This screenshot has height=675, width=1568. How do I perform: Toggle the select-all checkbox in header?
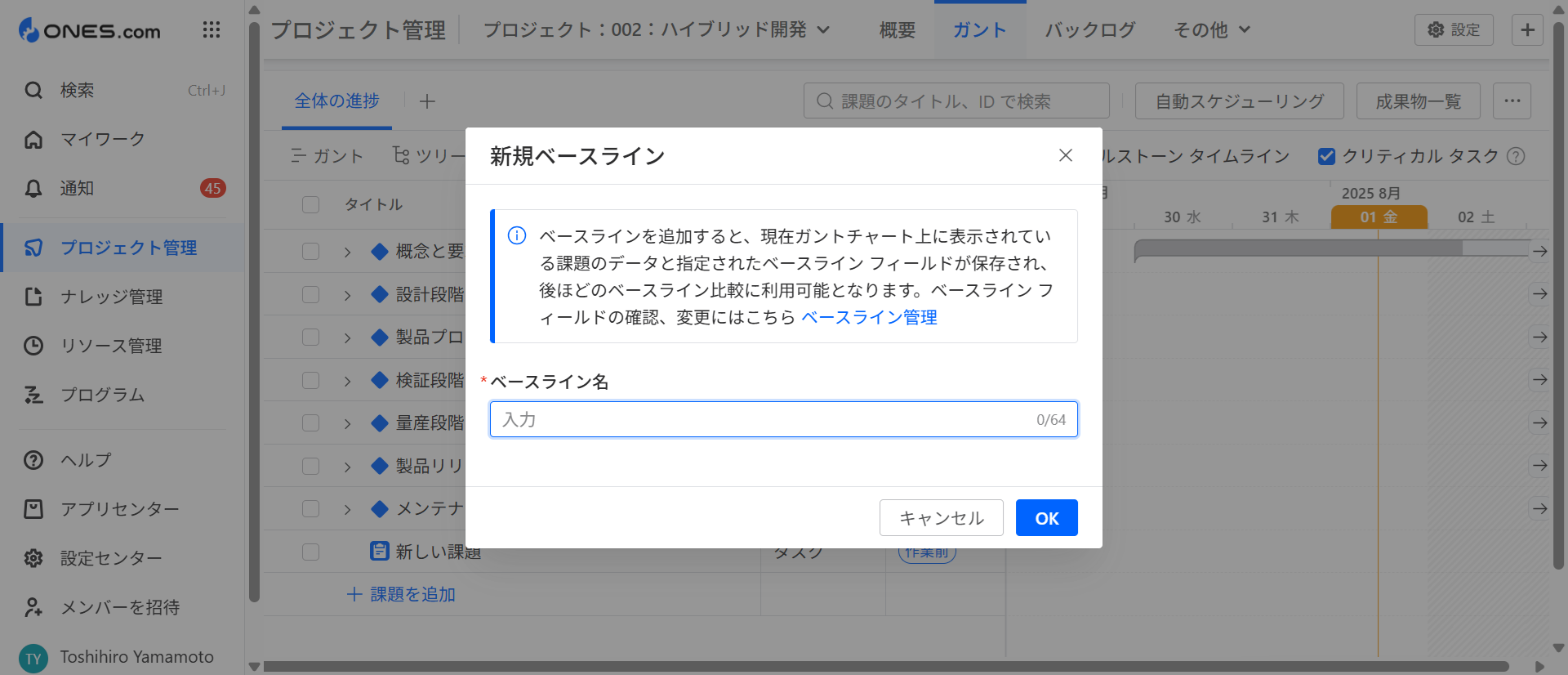pyautogui.click(x=310, y=204)
